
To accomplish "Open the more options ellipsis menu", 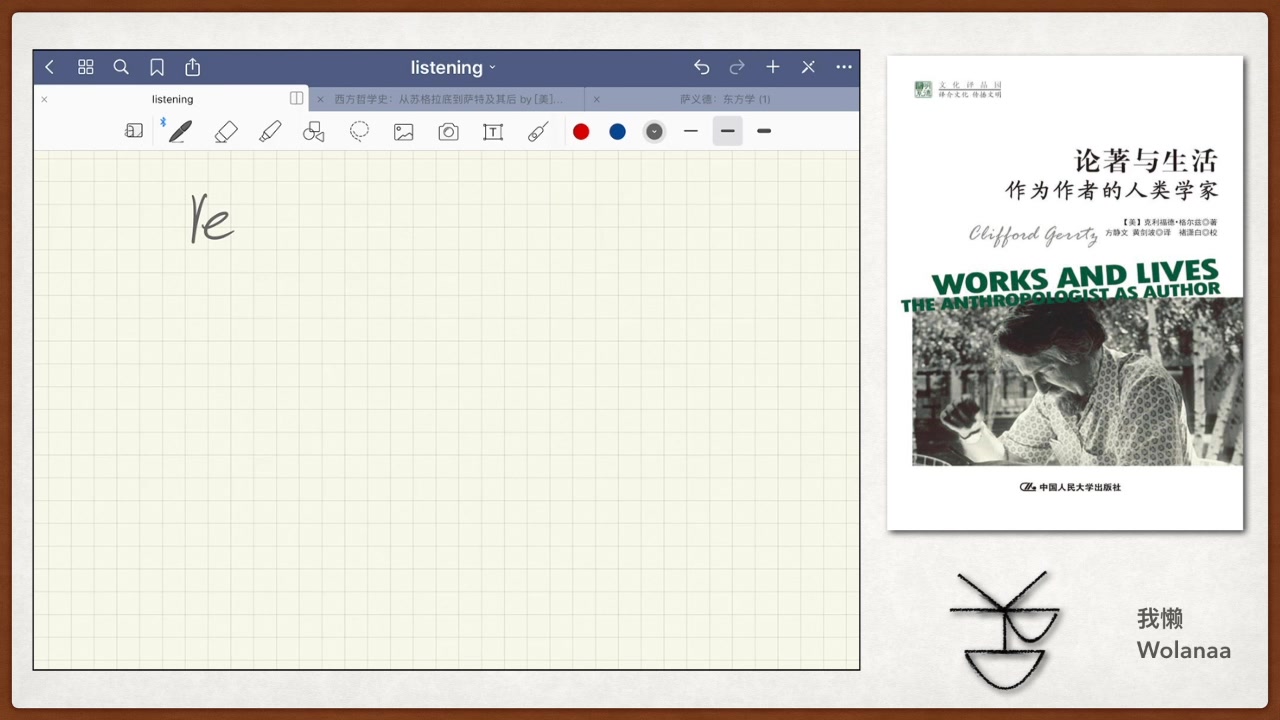I will (x=844, y=67).
